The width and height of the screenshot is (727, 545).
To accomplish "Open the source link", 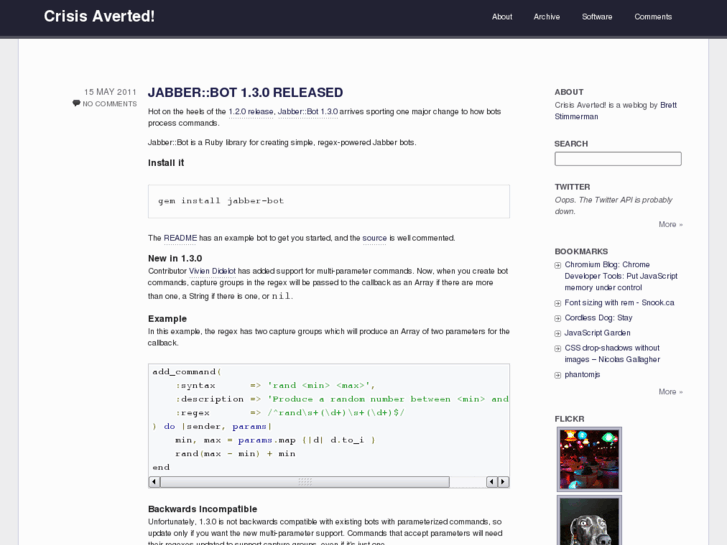I will tap(374, 238).
